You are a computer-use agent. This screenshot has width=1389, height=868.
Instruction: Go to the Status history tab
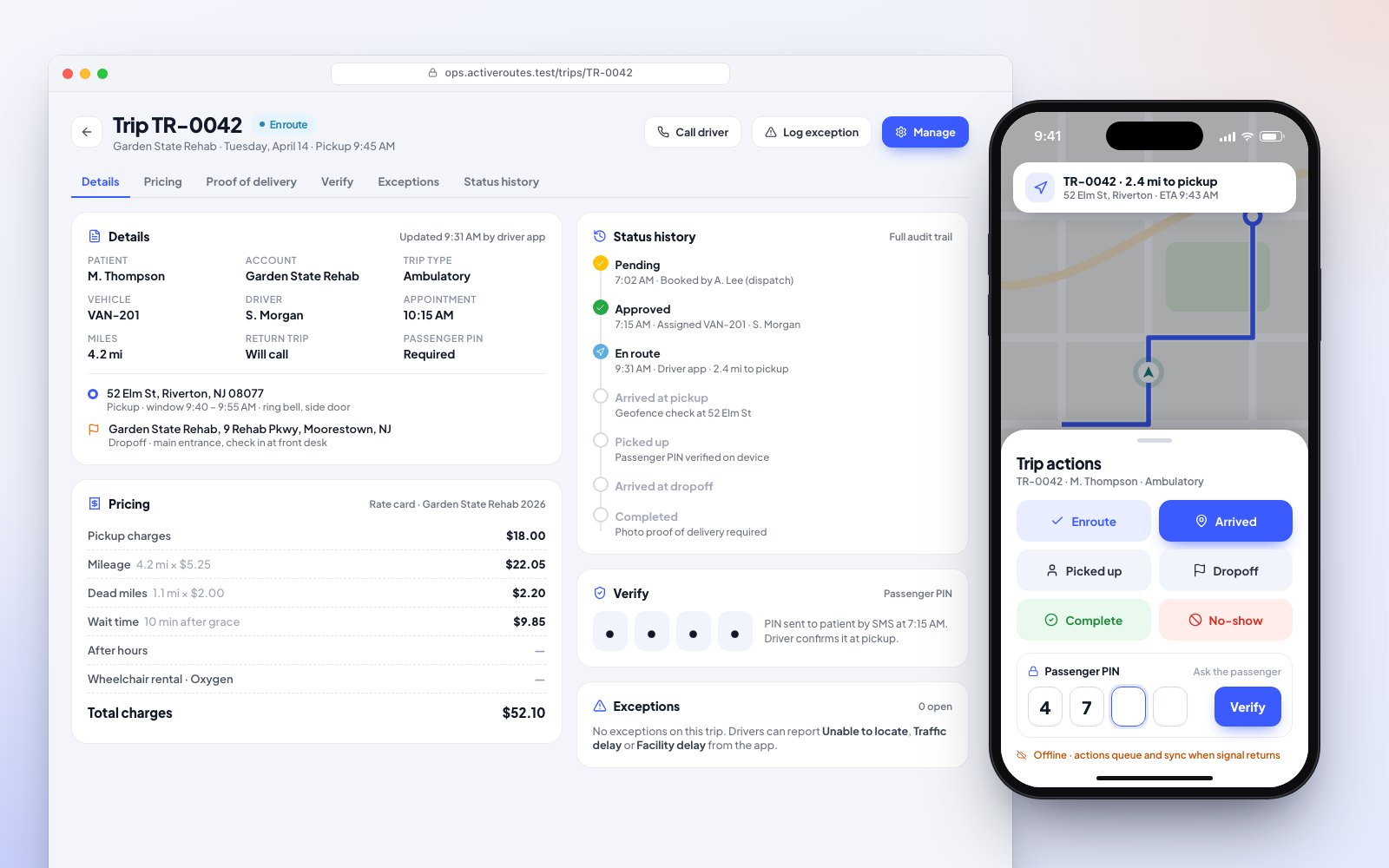tap(501, 181)
